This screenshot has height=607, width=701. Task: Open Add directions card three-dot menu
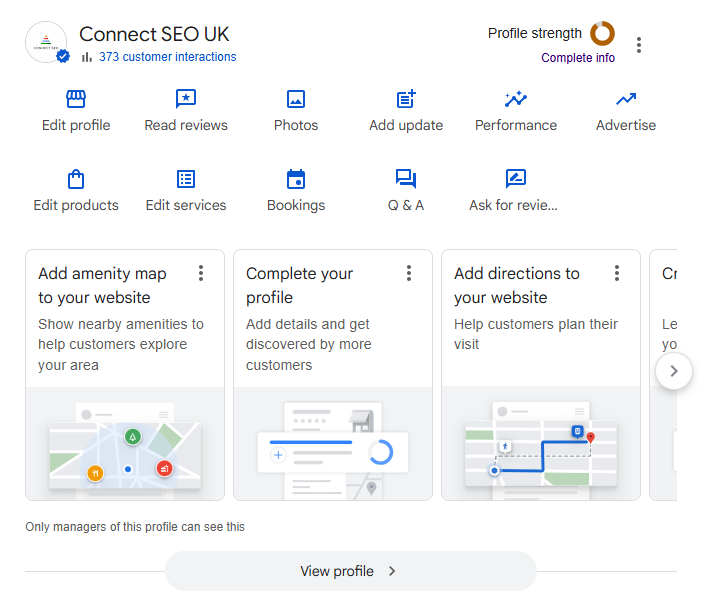(x=617, y=273)
